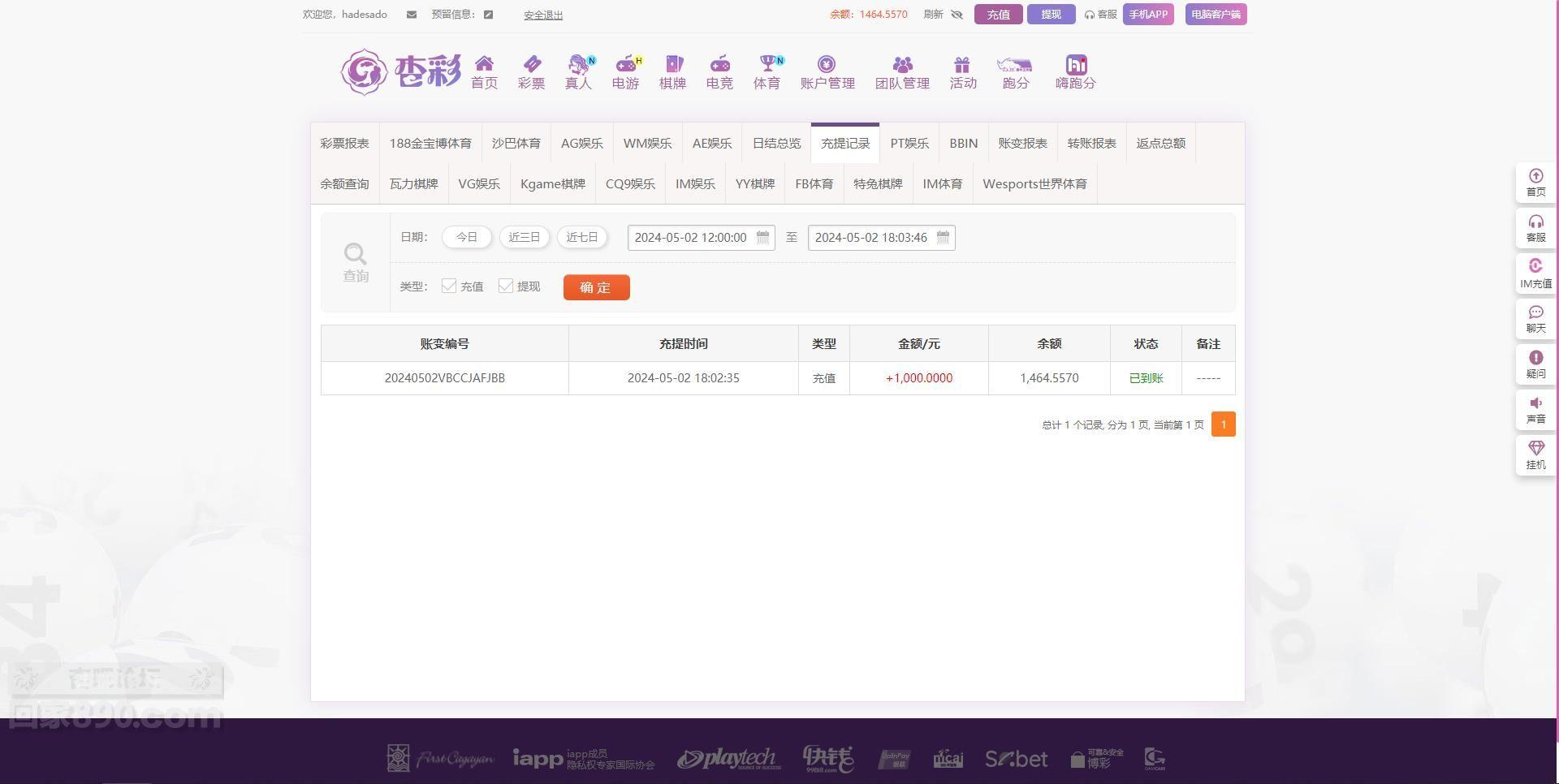
Task: Switch to the 账变报表 tab
Action: coord(1022,144)
